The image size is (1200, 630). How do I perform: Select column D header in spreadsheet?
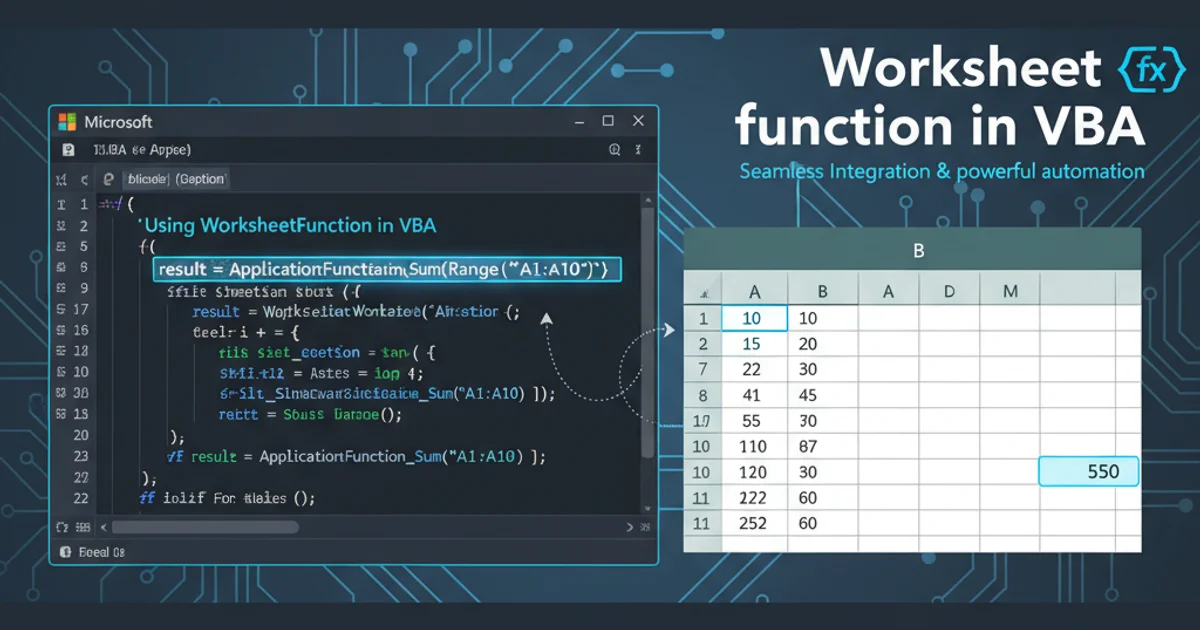coord(949,291)
